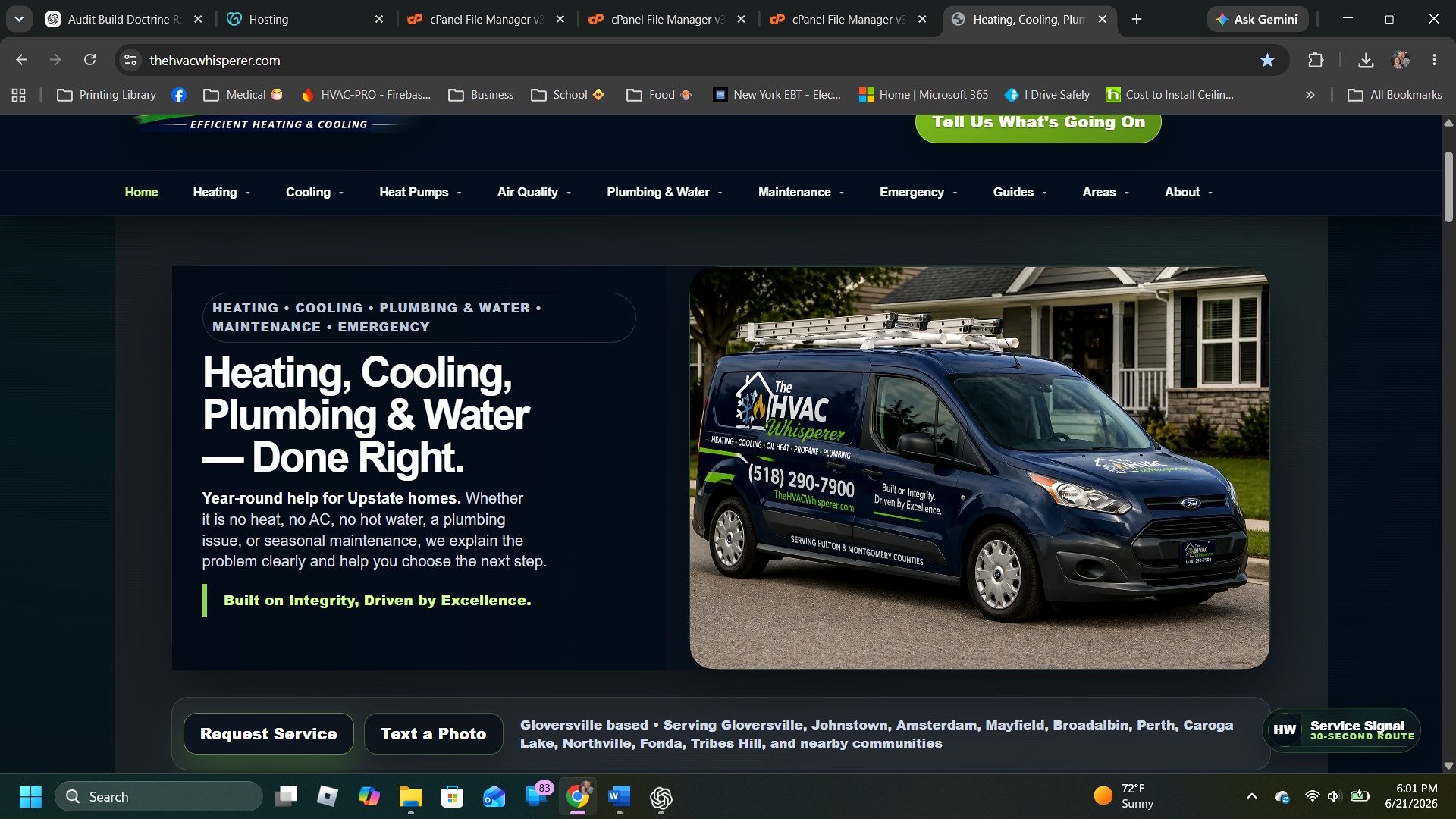Open the Printing Library bookmark folder
Image resolution: width=1456 pixels, height=819 pixels.
pyautogui.click(x=107, y=95)
